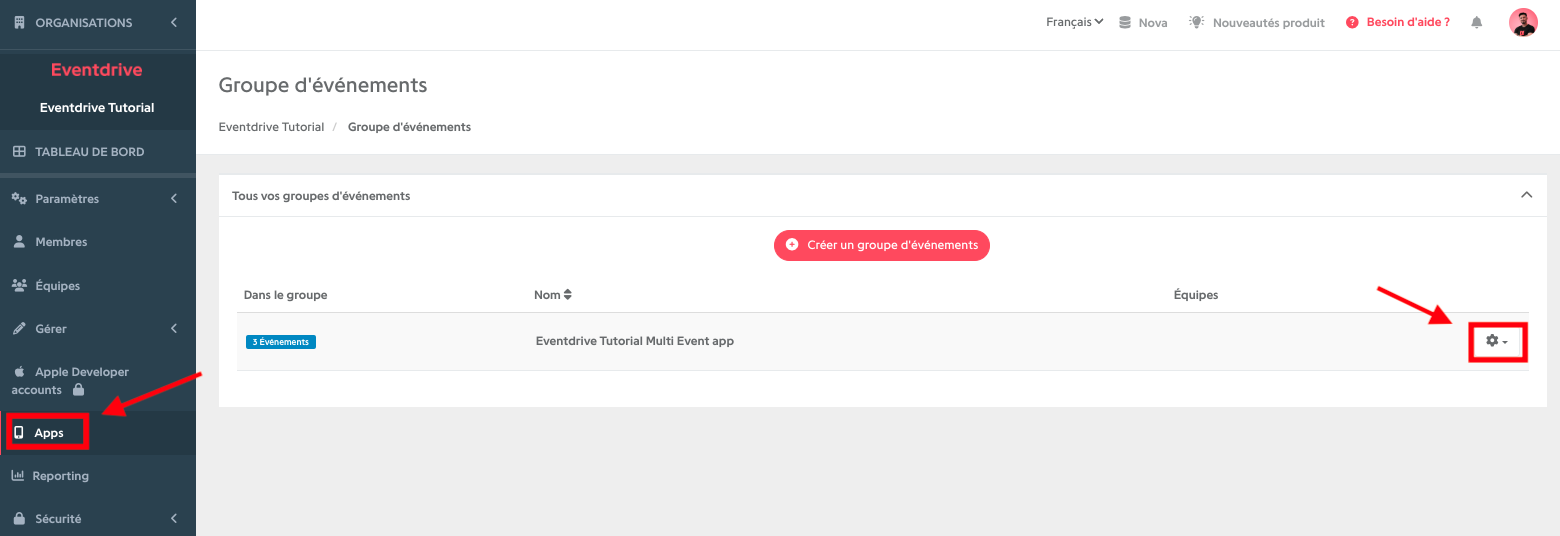Collapse the Tous vos groupes d'événements panel
The image size is (1560, 536).
(1526, 195)
